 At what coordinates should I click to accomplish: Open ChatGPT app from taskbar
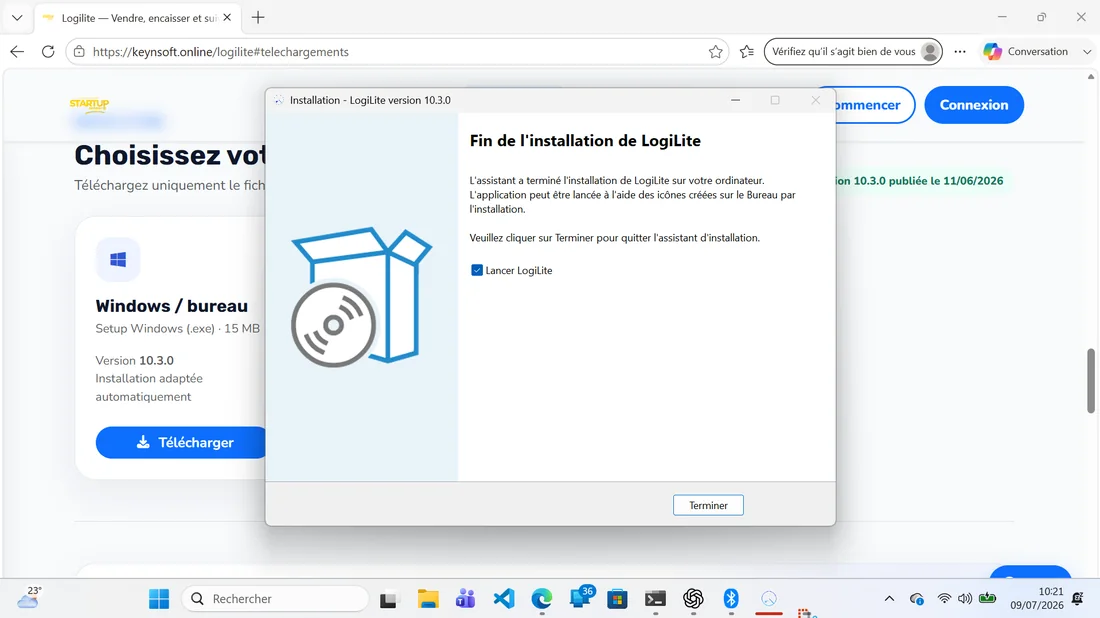tap(693, 599)
